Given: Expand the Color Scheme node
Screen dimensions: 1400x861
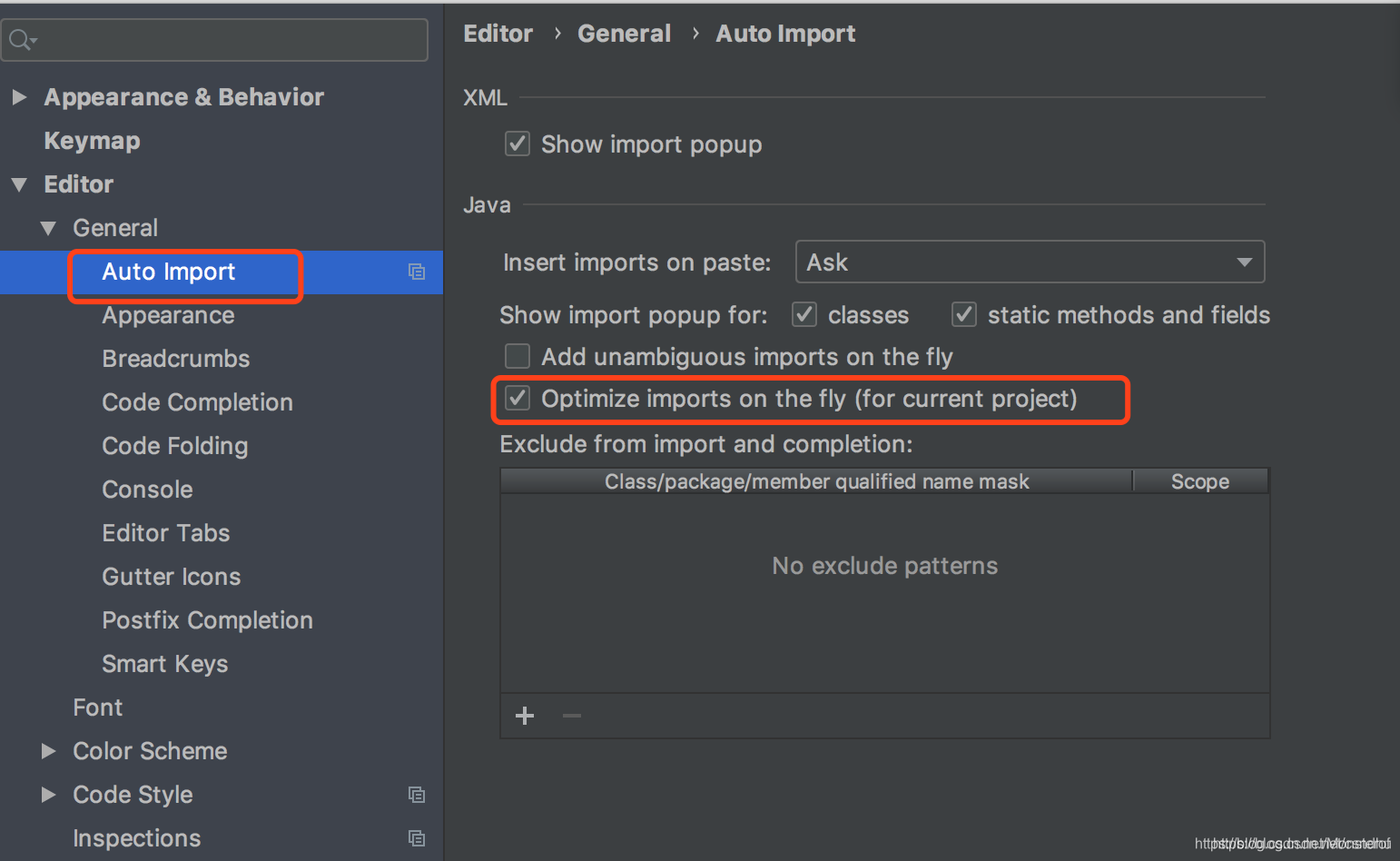Looking at the screenshot, I should (x=48, y=751).
